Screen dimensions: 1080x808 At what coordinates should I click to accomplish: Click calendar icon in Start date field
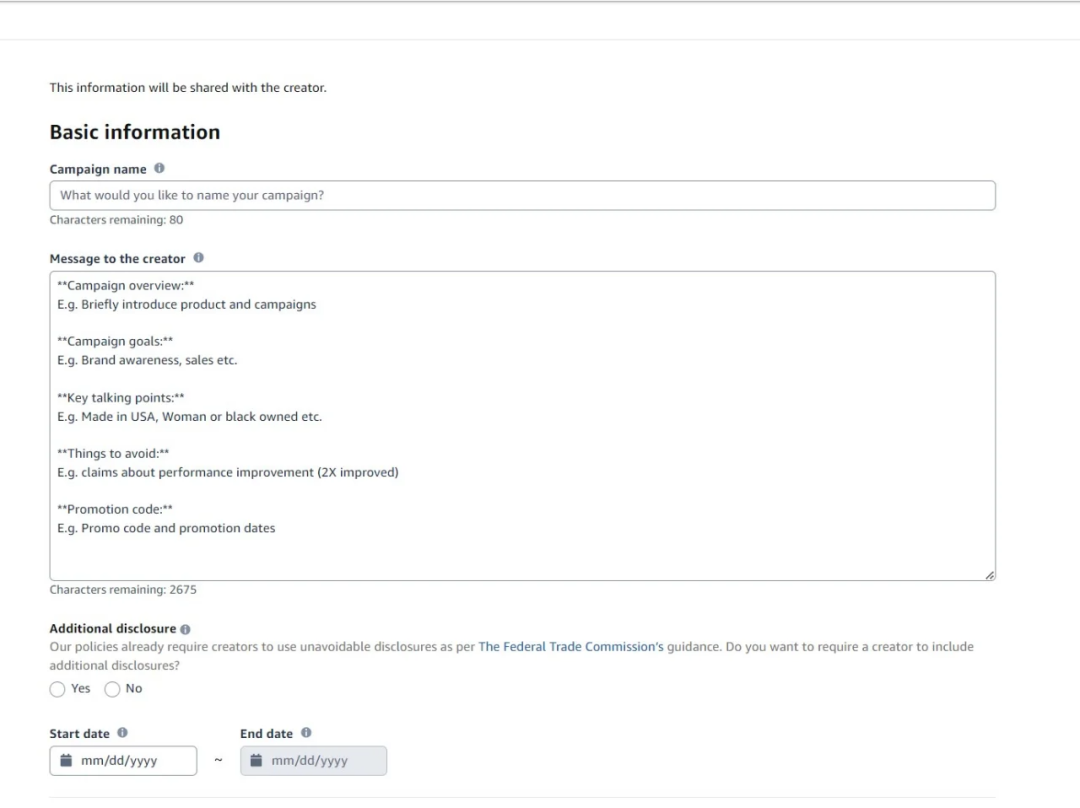coord(66,760)
